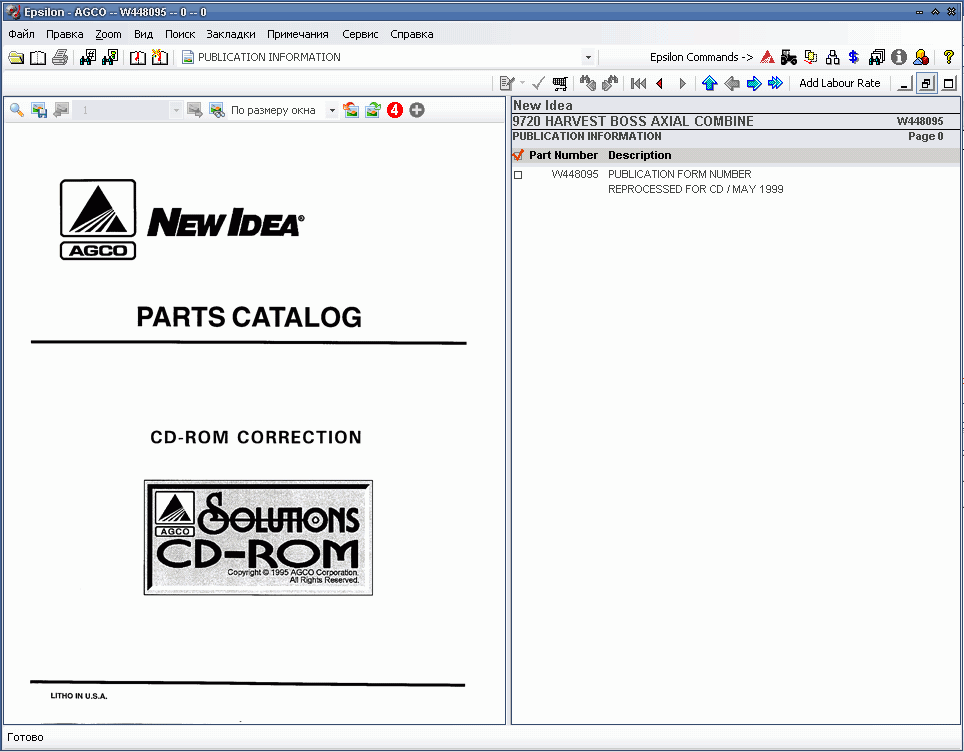Click the blue forward navigation arrow
964x752 pixels.
[x=753, y=83]
